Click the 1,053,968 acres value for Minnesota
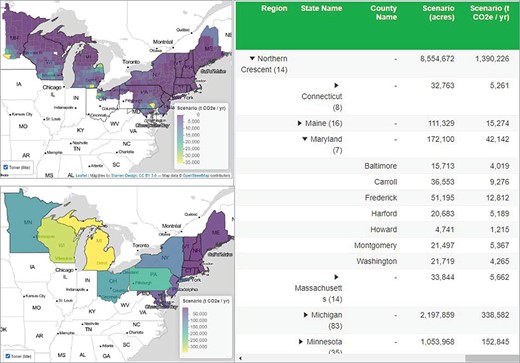Screen dimensions: 520x363 click(437, 342)
